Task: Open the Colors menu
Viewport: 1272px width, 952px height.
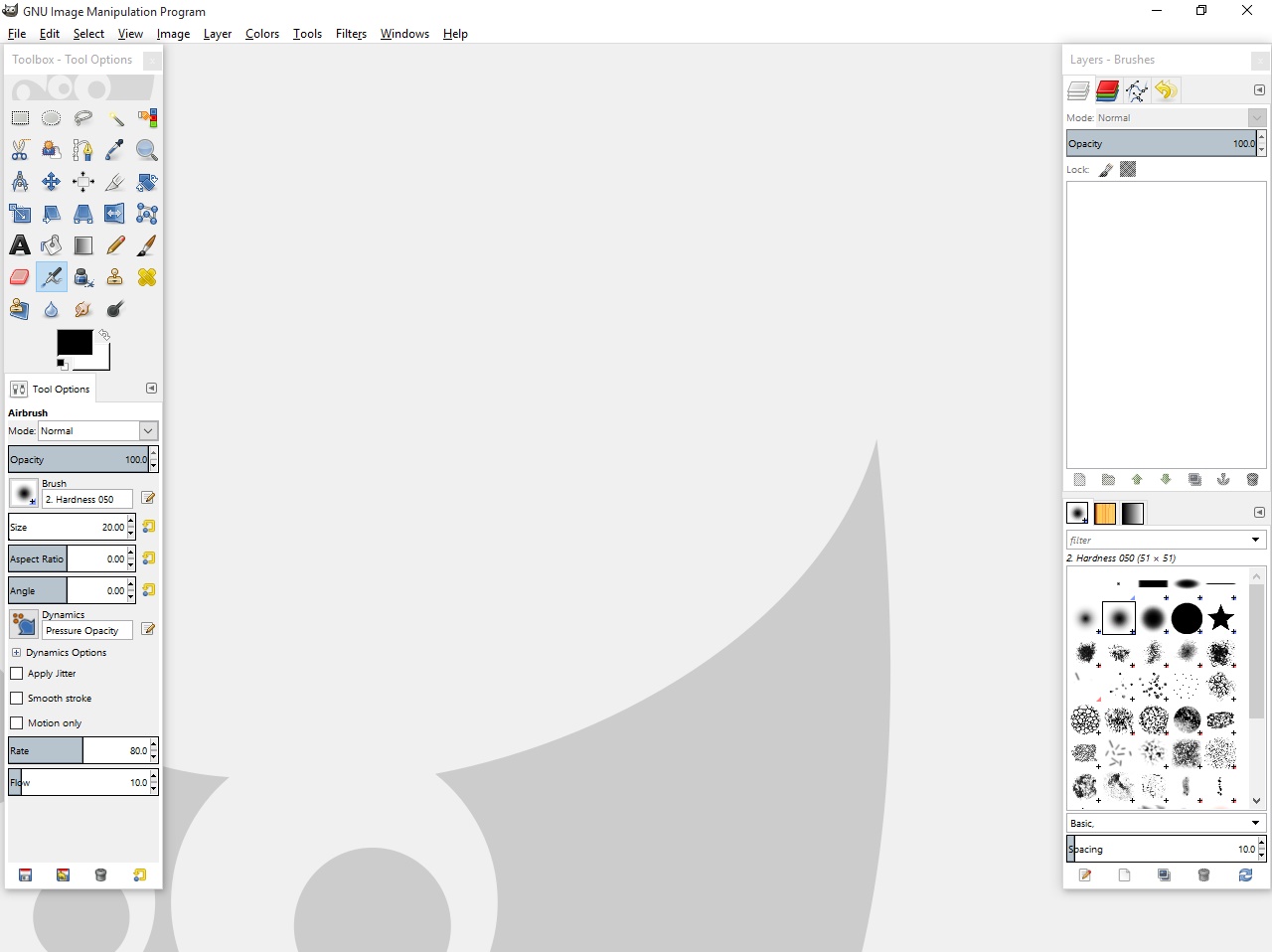Action: pos(262,34)
